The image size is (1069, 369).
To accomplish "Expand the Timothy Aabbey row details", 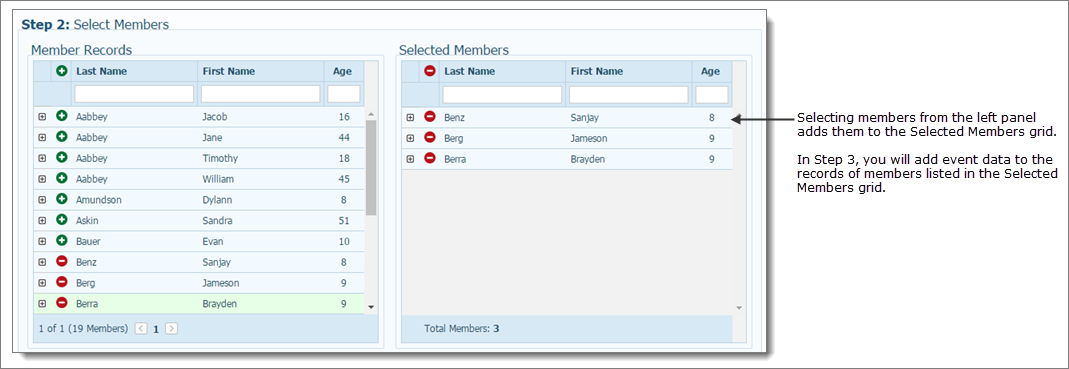I will coord(42,158).
